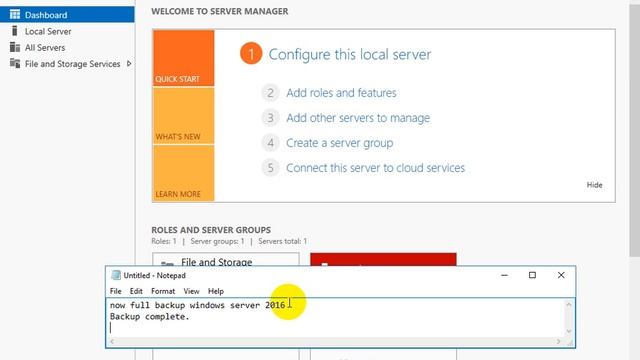Open Notepad Help menu
640x360 pixels.
tap(216, 291)
